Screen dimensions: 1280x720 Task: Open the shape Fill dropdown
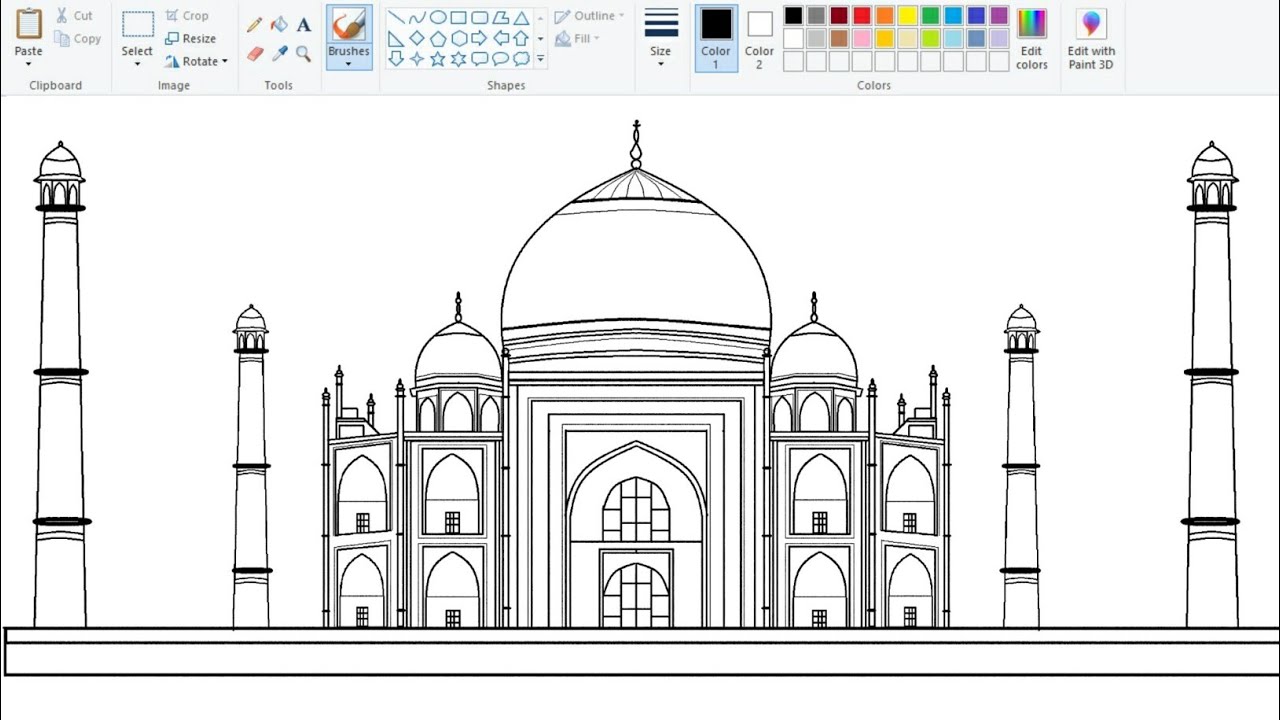click(x=577, y=39)
